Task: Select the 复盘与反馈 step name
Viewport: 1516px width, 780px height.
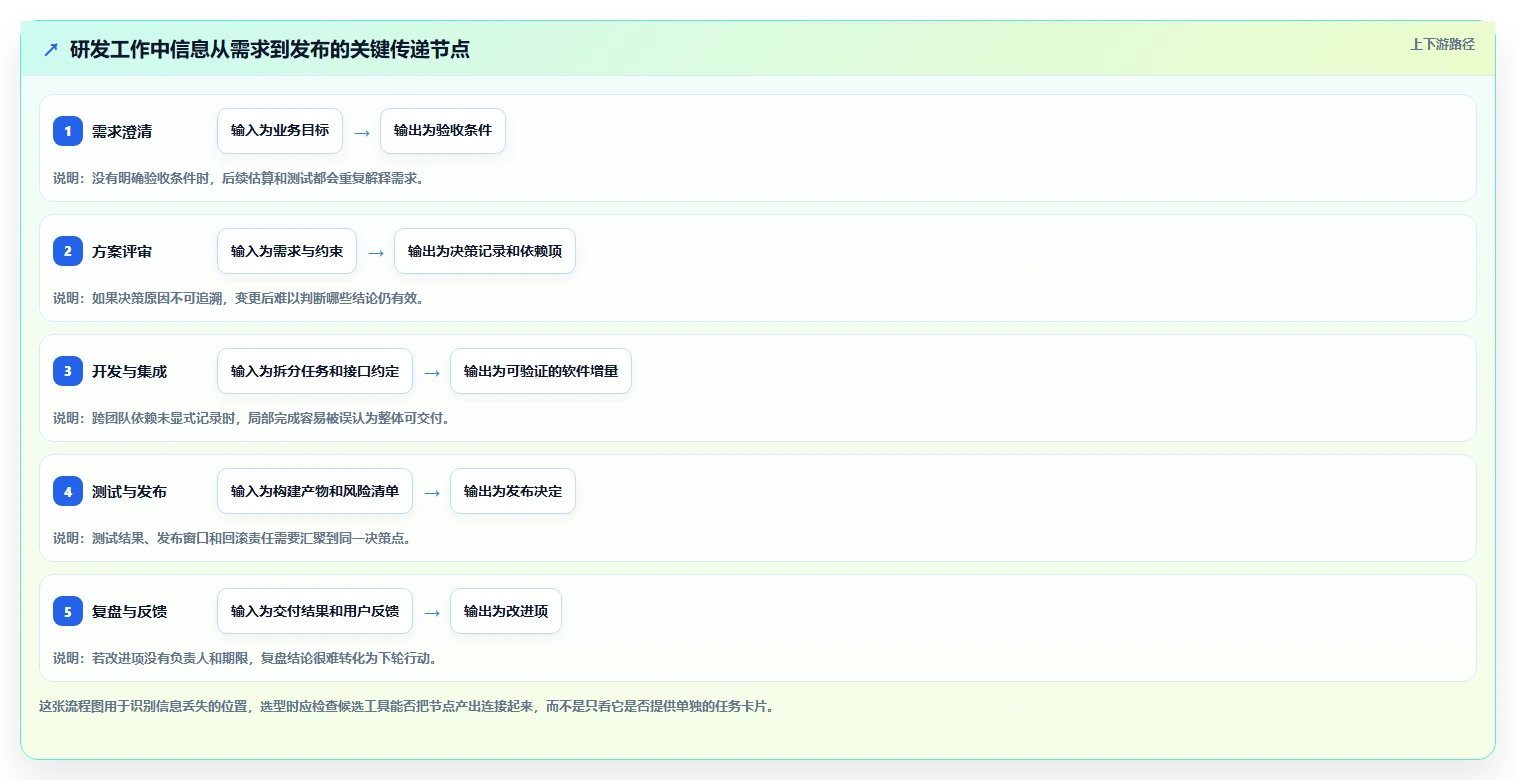Action: point(130,611)
